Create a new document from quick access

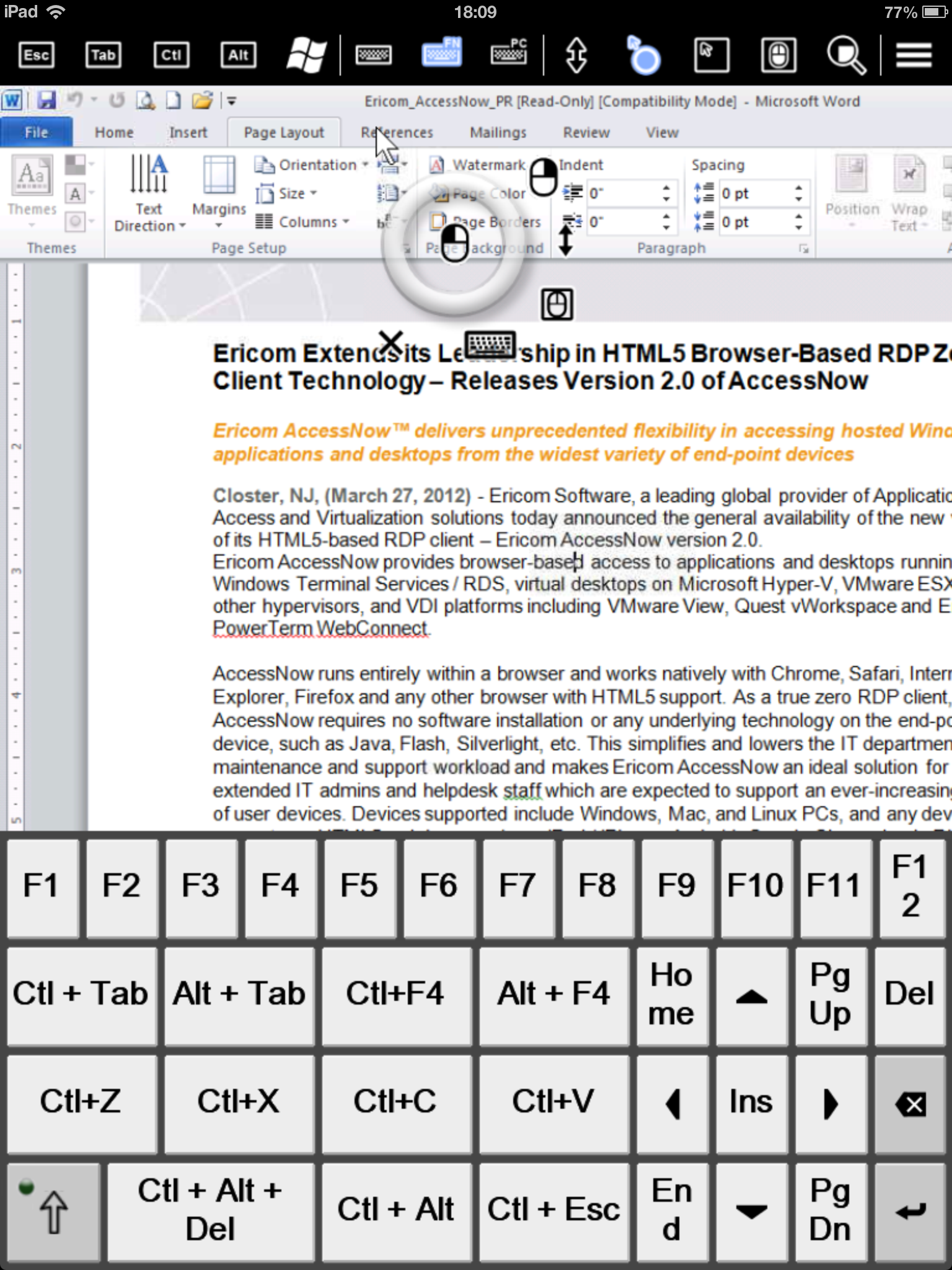tap(174, 100)
